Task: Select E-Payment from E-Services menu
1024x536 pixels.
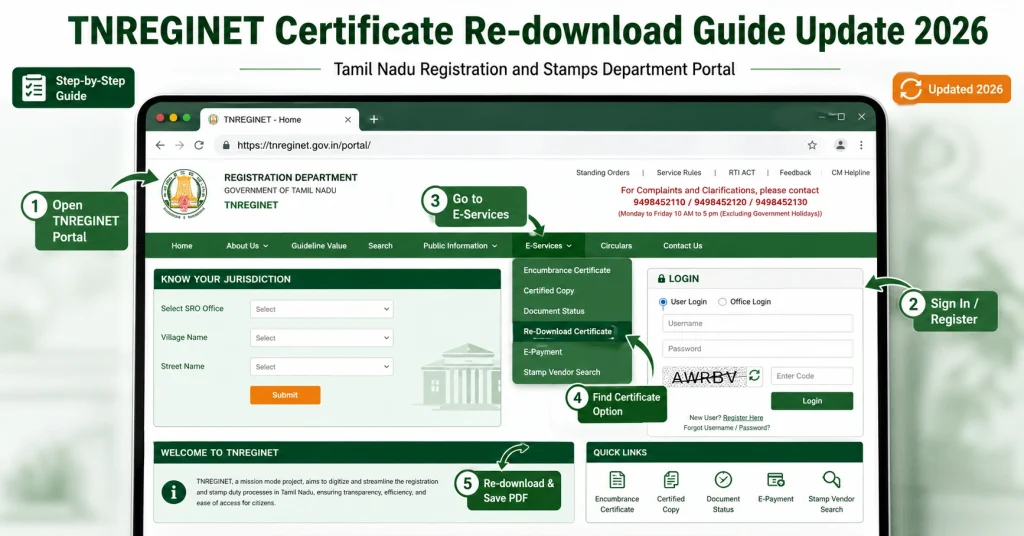Action: click(x=572, y=351)
